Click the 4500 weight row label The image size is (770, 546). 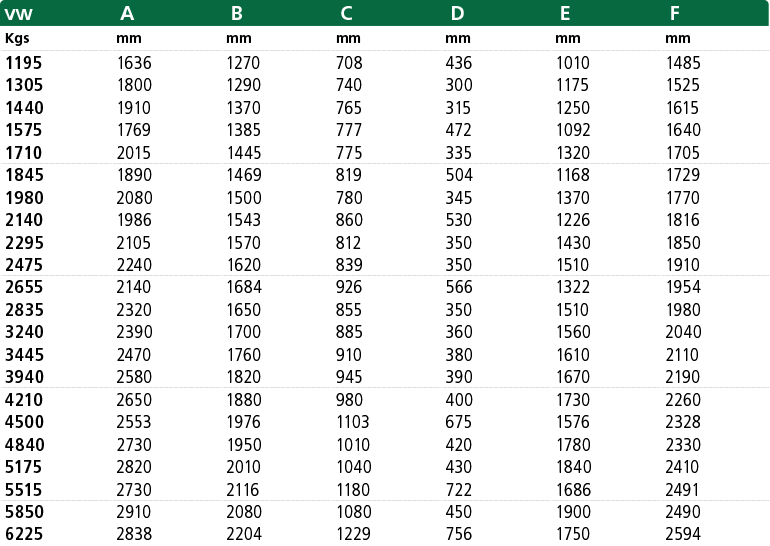click(24, 422)
